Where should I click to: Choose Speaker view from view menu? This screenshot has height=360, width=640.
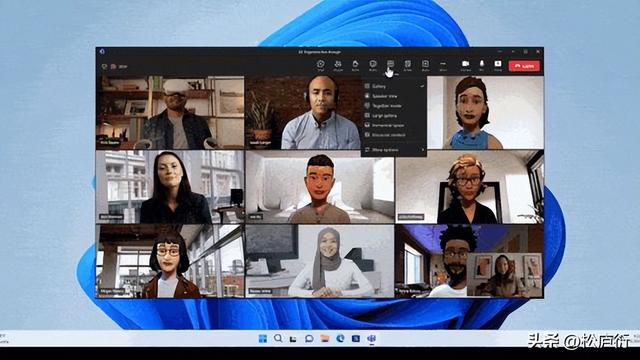click(394, 96)
